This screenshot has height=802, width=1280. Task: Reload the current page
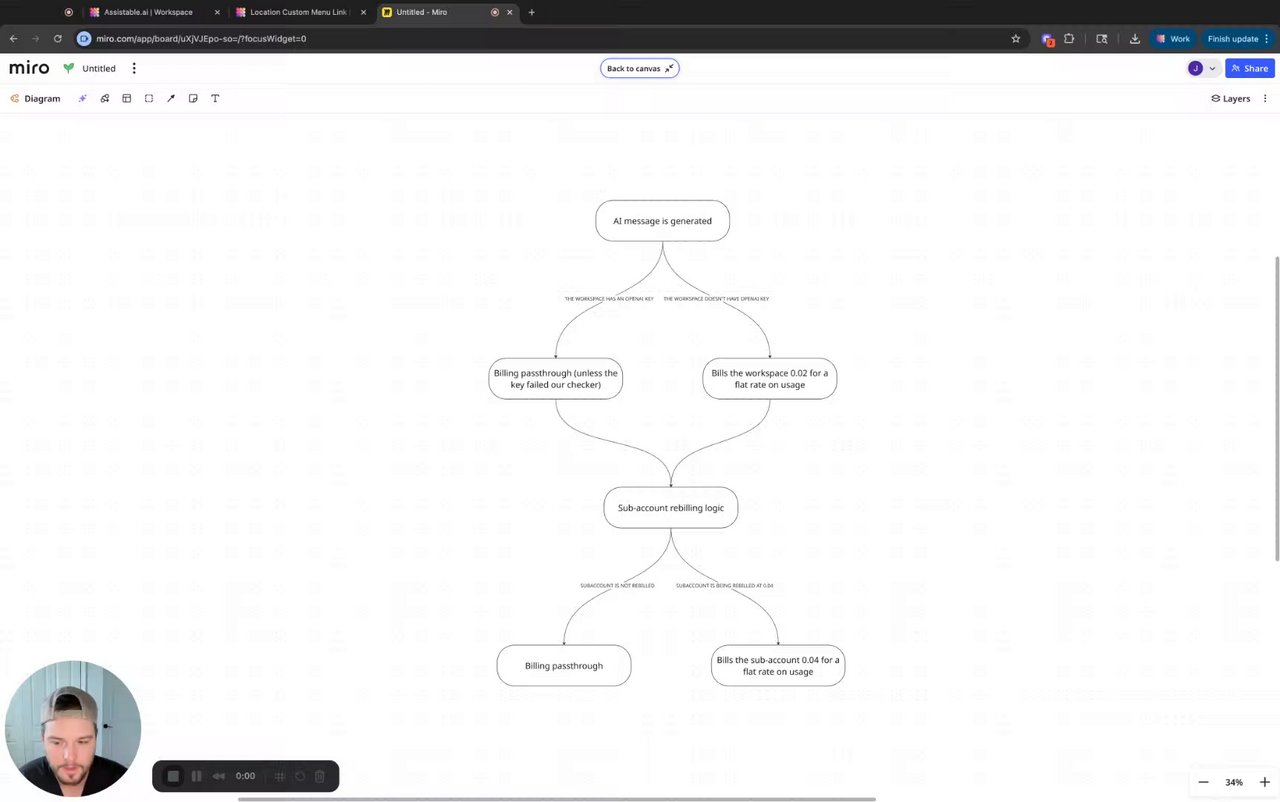57,39
